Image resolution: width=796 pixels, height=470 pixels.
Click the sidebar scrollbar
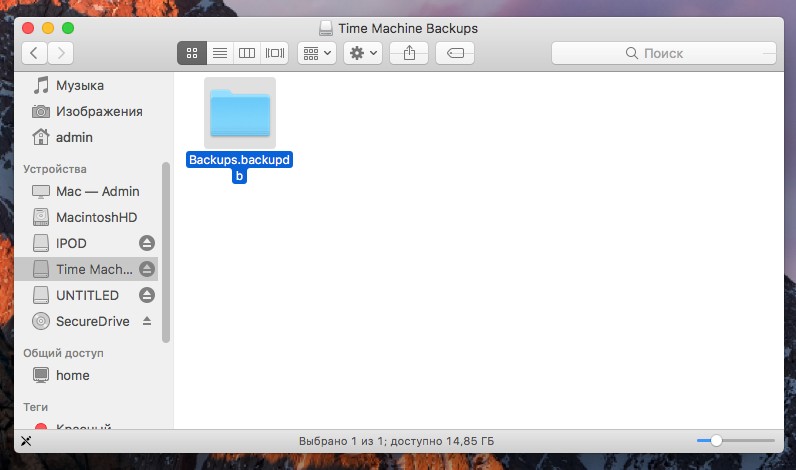click(165, 252)
